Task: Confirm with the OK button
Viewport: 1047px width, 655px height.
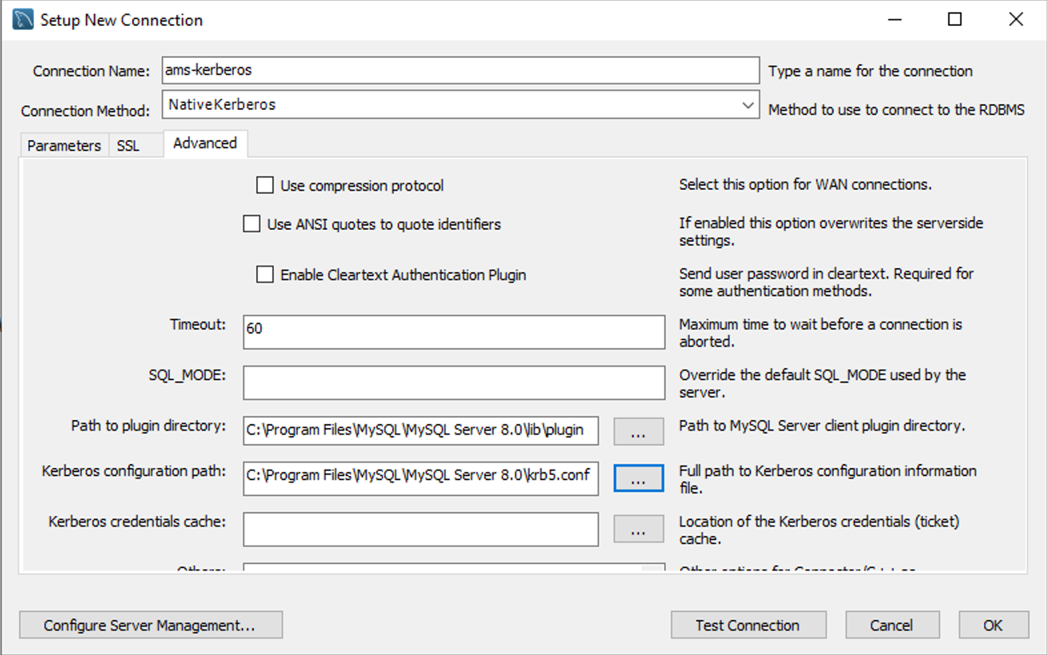Action: (x=993, y=625)
